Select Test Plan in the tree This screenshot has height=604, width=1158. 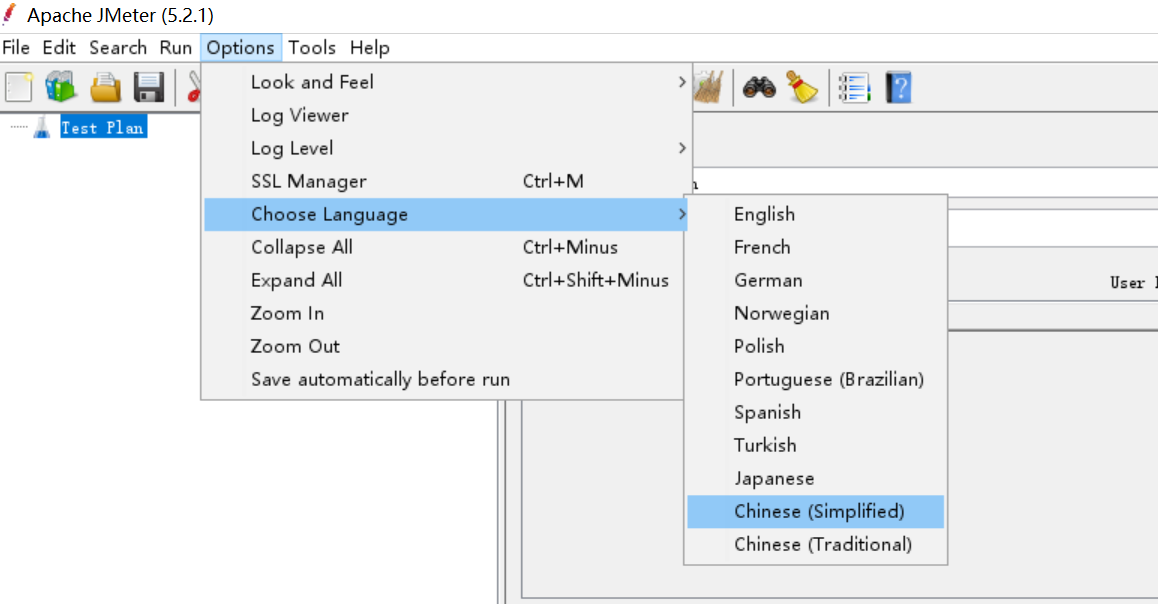click(103, 126)
